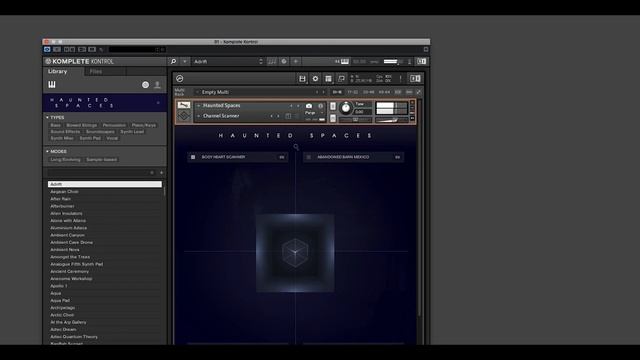
Task: Select the 17-32 multi rack page
Action: pos(353,92)
